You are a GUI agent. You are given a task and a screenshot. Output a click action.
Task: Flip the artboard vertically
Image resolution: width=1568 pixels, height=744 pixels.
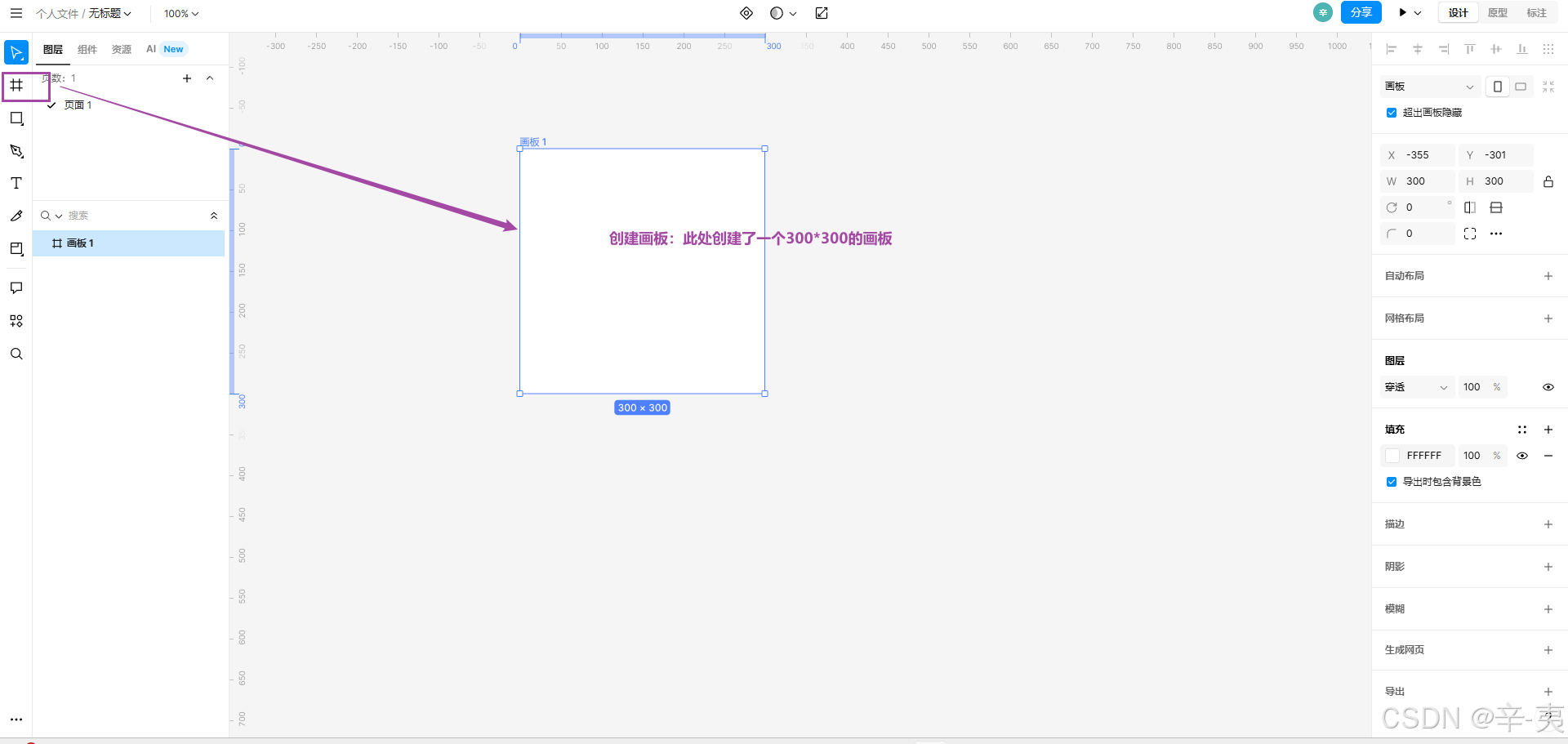point(1496,207)
